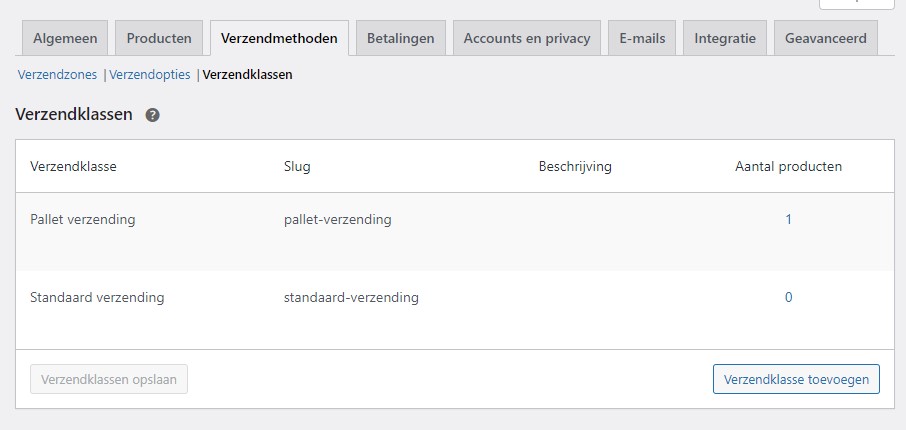906x430 pixels.
Task: Switch to the Producten tab
Action: (x=159, y=38)
